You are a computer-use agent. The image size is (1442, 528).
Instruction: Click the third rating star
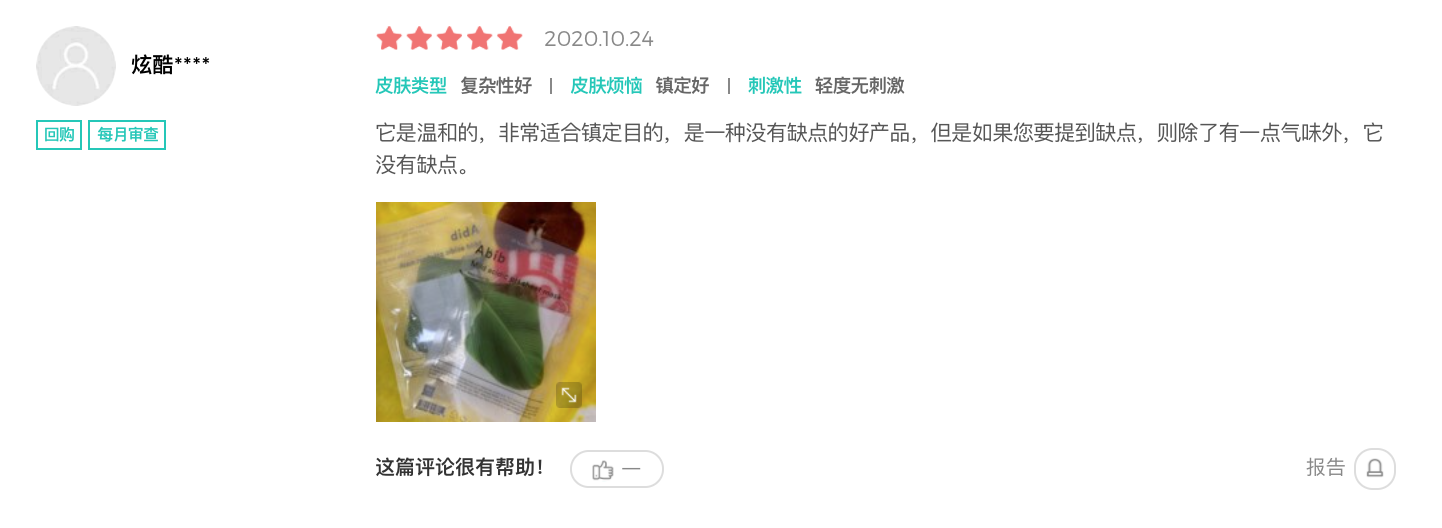click(x=449, y=39)
